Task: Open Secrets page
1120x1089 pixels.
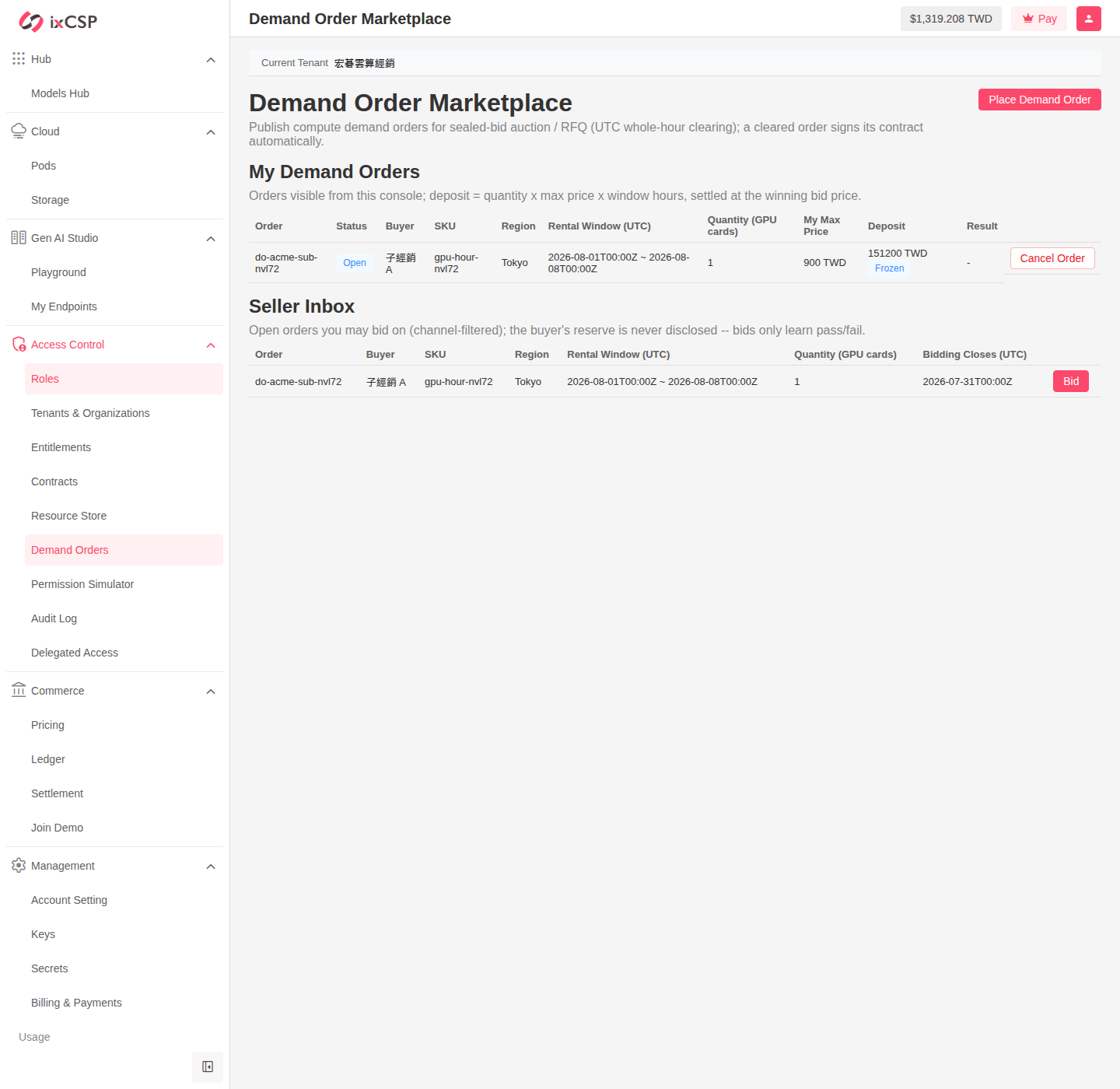Action: click(124, 968)
